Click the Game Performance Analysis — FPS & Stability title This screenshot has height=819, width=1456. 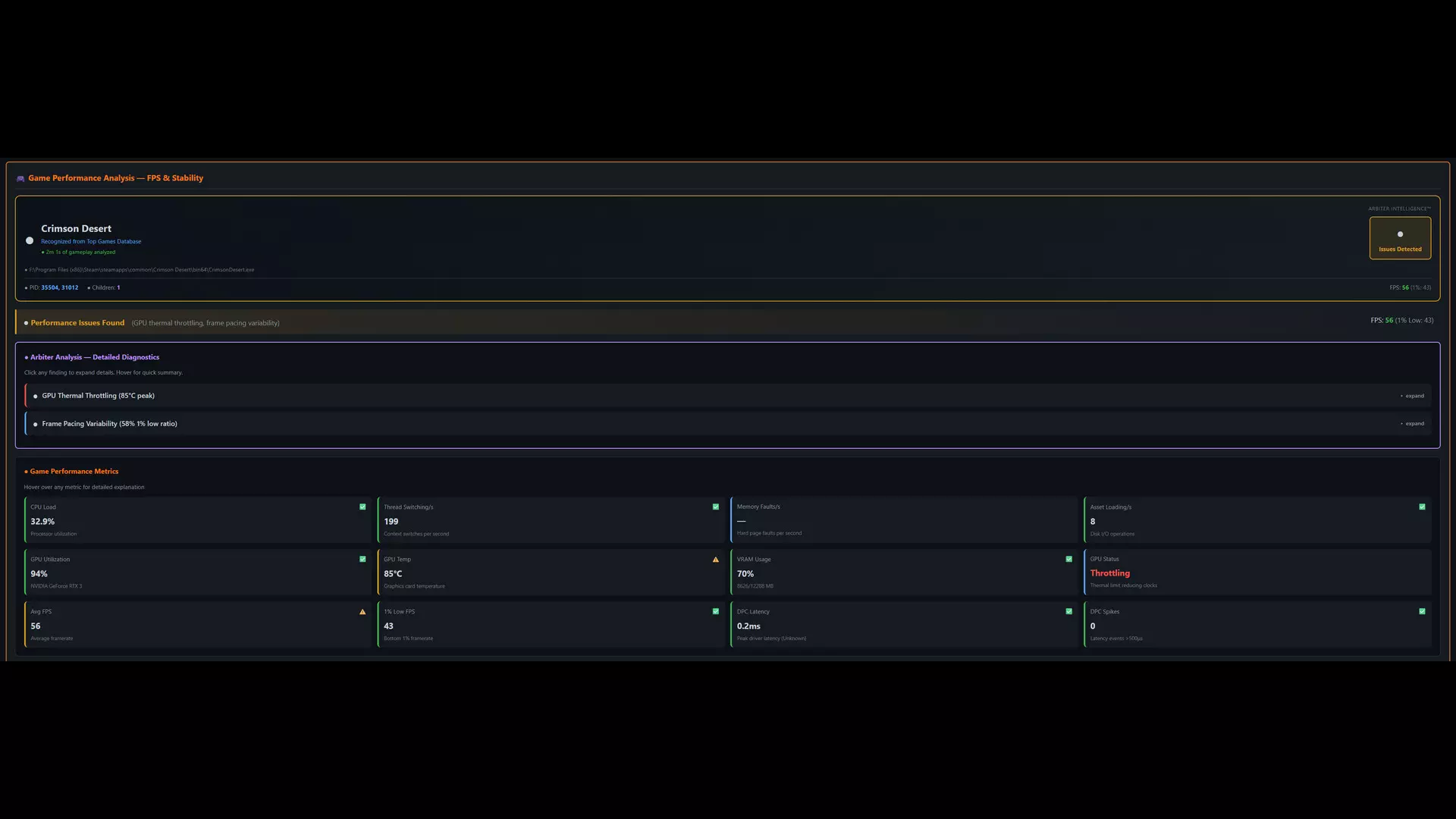(116, 178)
